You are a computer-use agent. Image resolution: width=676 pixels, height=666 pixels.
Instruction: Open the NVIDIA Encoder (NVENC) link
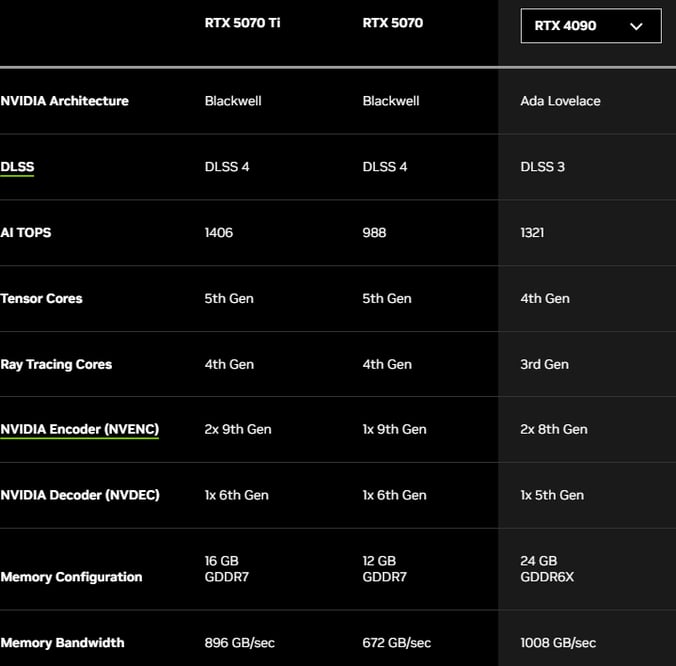[x=80, y=429]
